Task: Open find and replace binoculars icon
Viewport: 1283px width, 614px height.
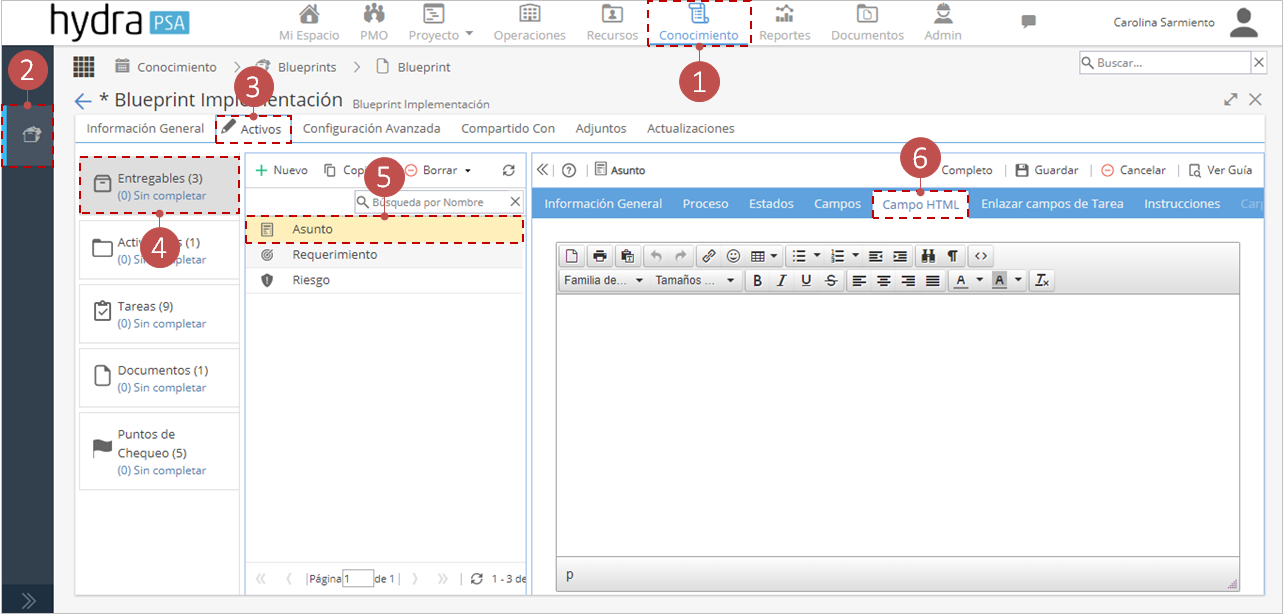Action: click(x=928, y=256)
